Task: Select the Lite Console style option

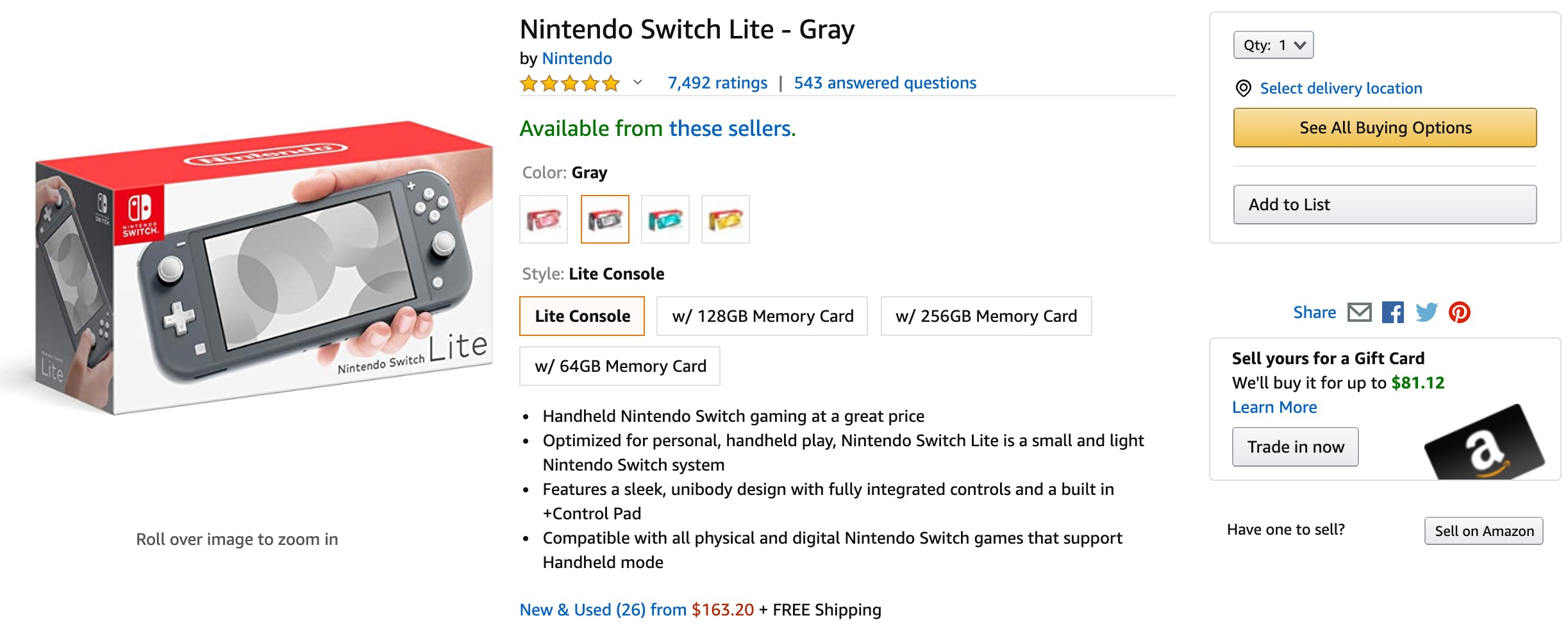Action: coord(582,316)
